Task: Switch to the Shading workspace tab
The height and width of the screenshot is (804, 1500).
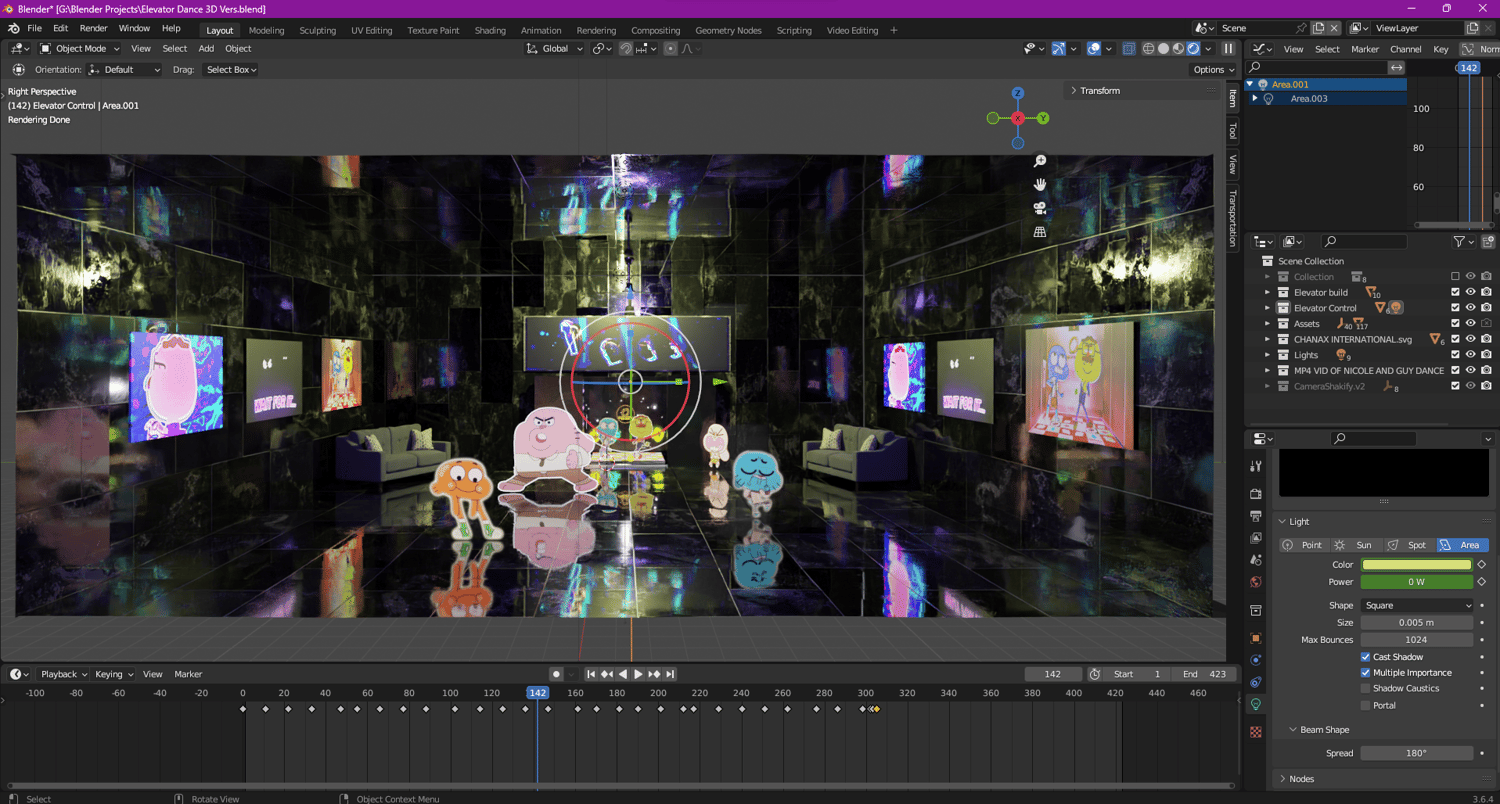Action: click(490, 30)
